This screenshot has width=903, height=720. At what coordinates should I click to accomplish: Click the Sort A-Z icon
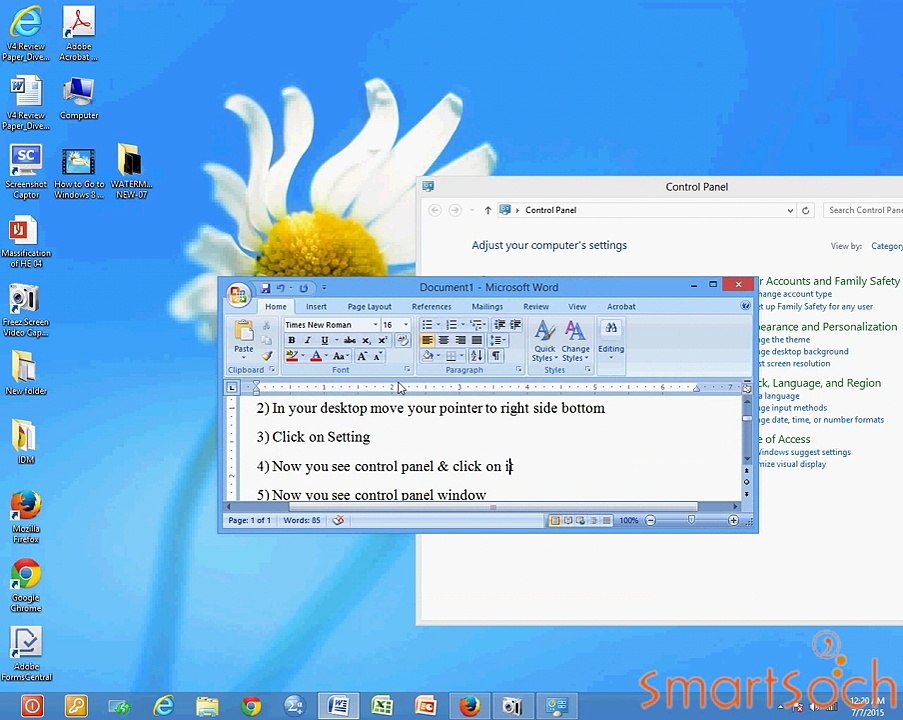(x=477, y=356)
